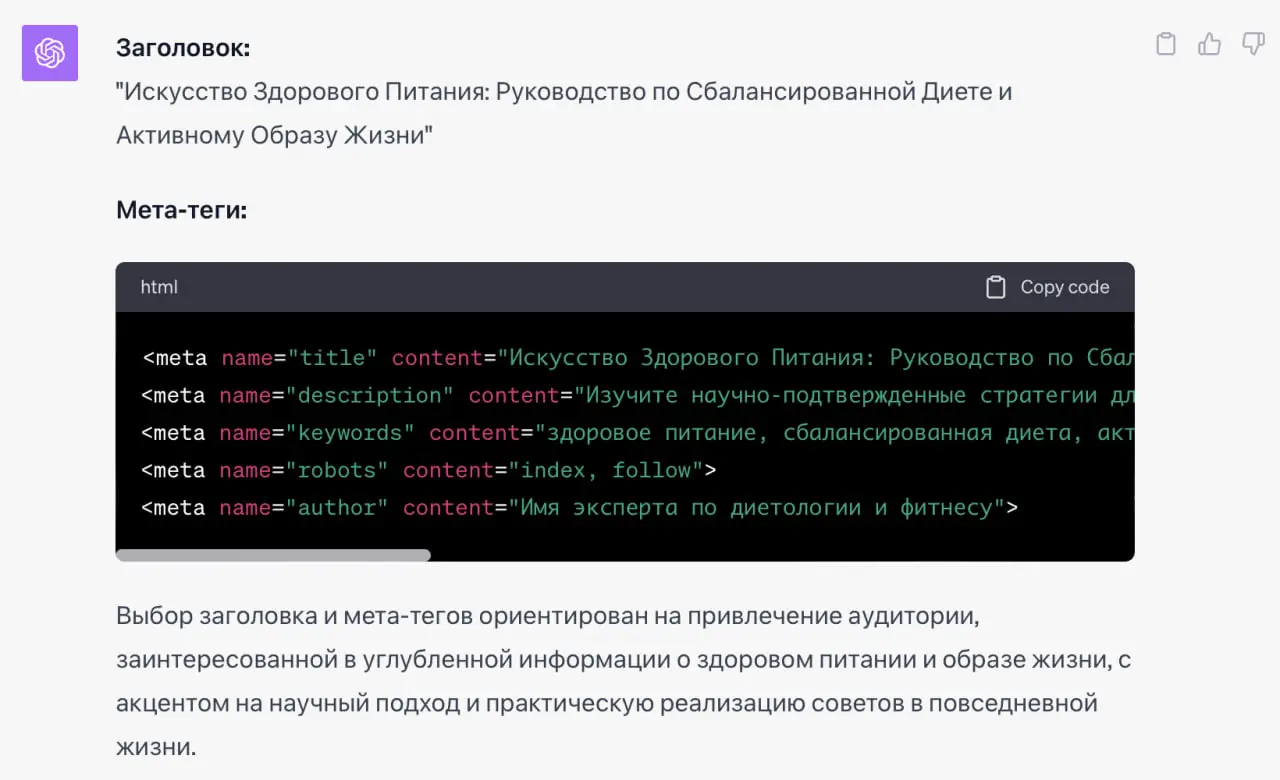
Task: Click the 'Заголовок:' heading
Action: [x=183, y=47]
